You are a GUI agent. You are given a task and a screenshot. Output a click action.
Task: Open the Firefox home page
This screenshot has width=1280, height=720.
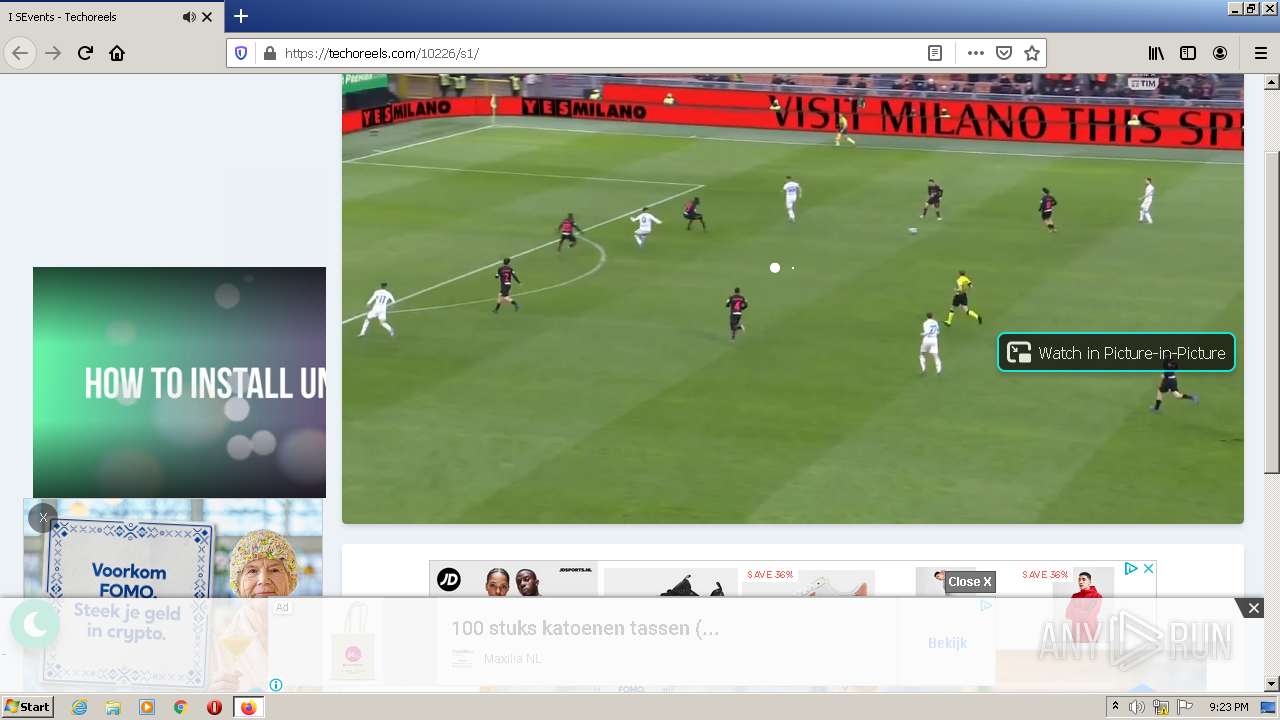pos(117,53)
